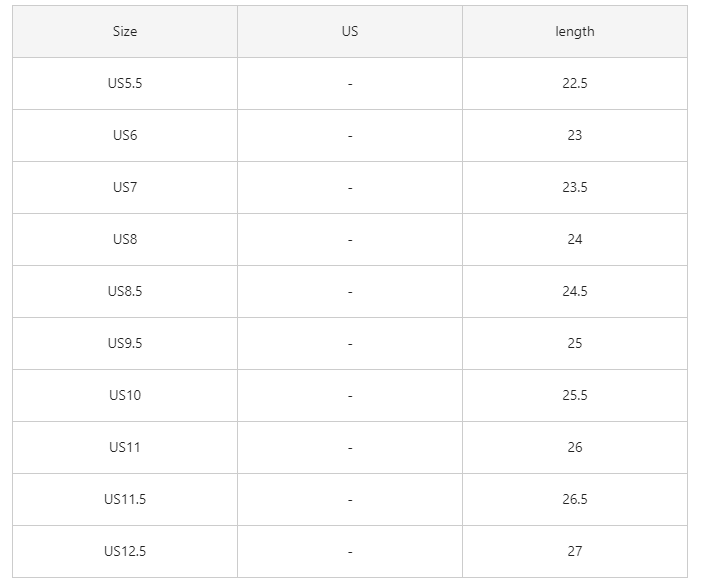Screen dimensions: 701x587
Task: Click the dash in the US10 row
Action: 350,396
